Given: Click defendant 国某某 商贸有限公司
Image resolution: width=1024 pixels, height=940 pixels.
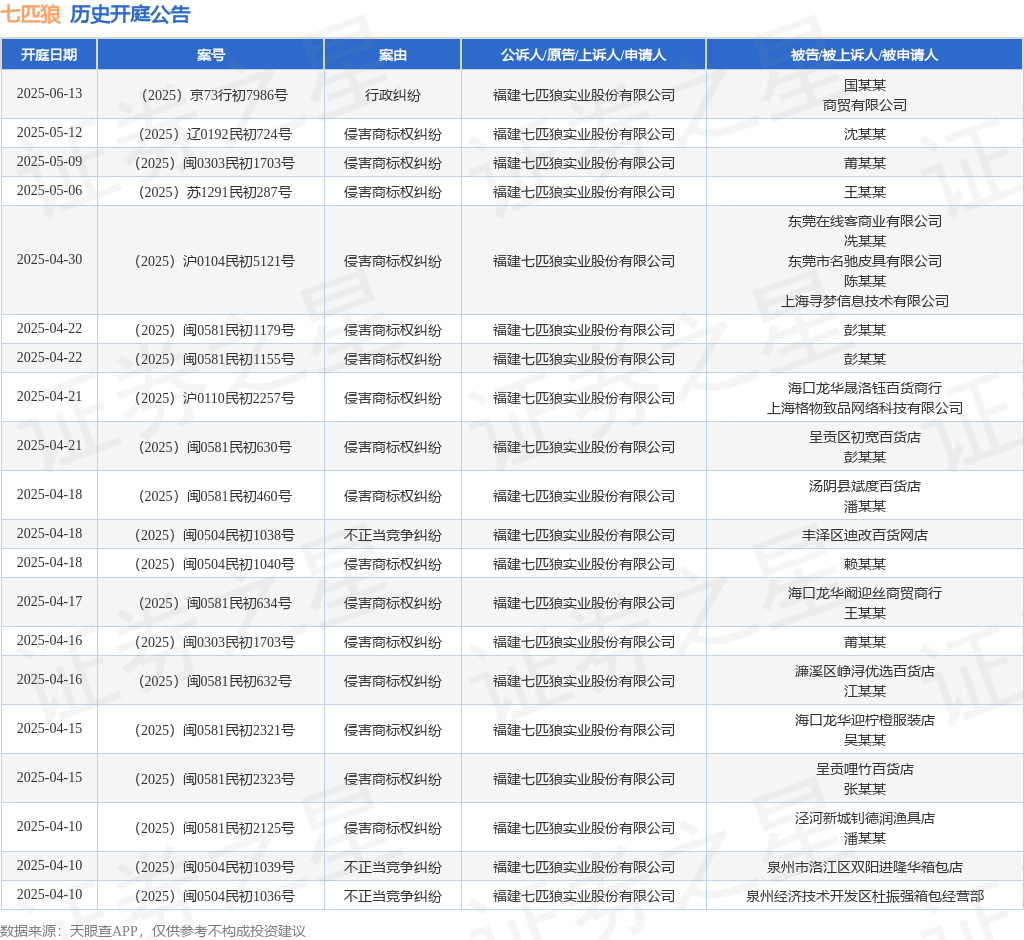Looking at the screenshot, I should point(865,95).
